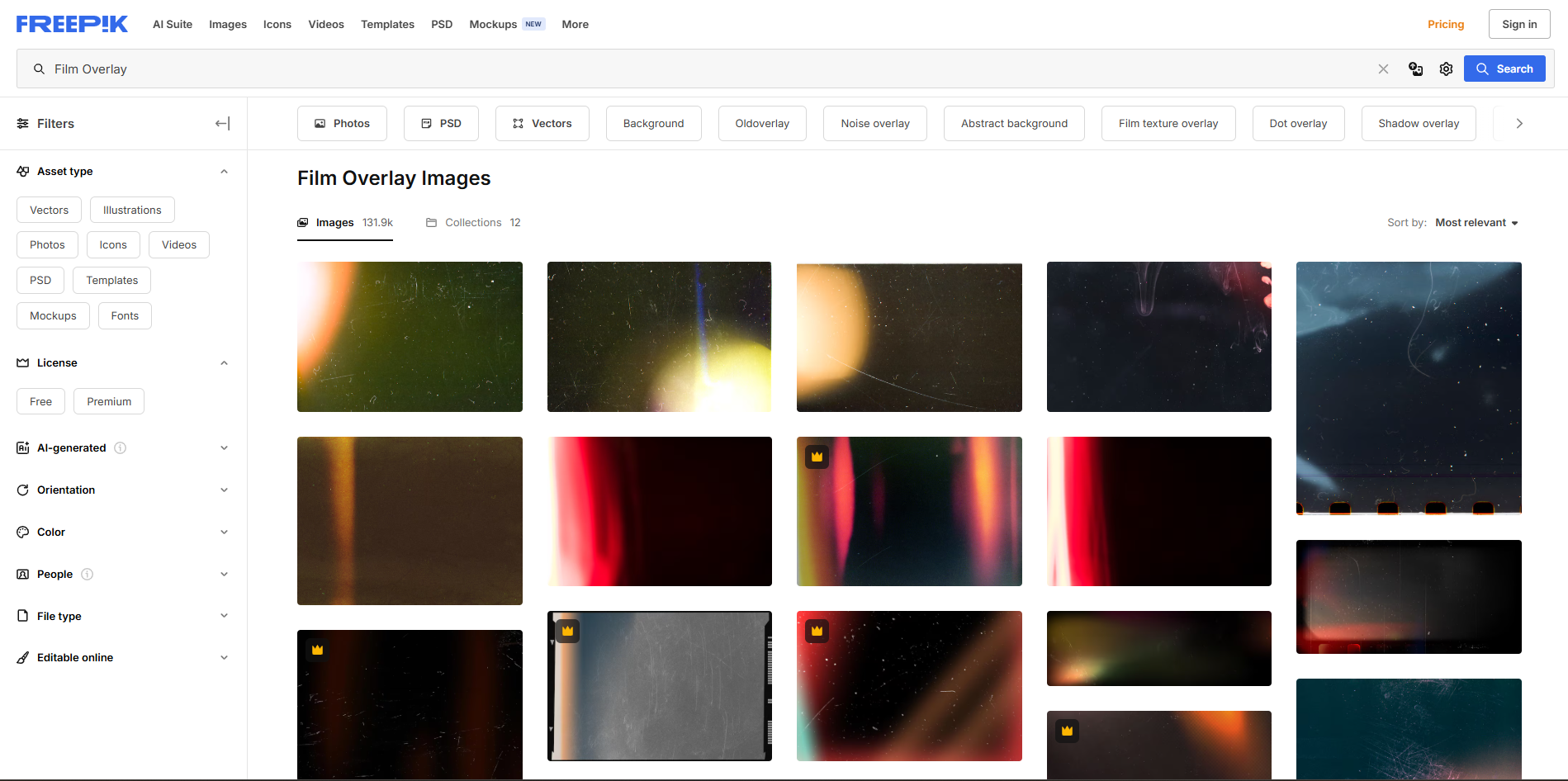Click the Vectors chip above results
The image size is (1568, 781).
pos(542,124)
